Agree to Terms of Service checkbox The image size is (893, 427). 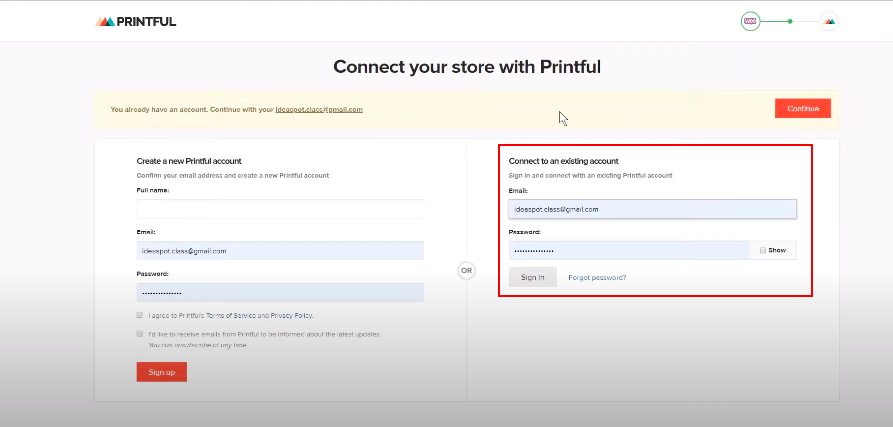click(140, 315)
